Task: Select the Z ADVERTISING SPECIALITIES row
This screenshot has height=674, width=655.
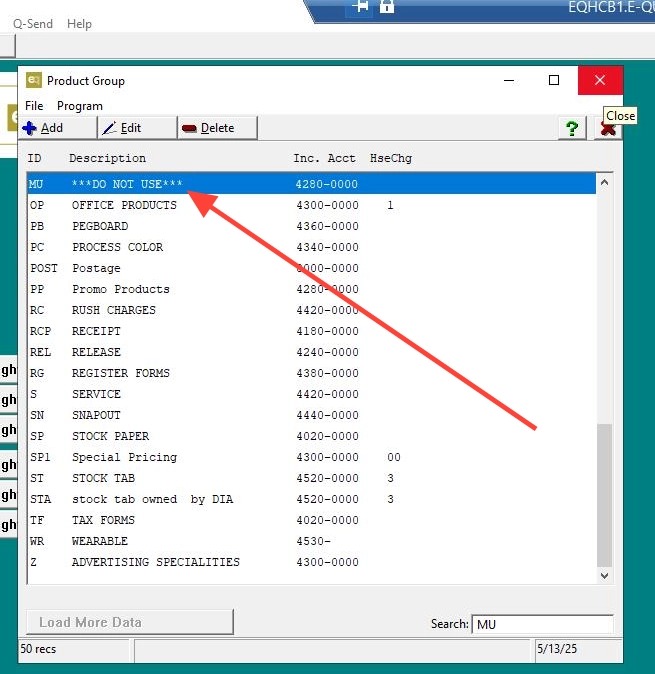Action: tap(312, 562)
